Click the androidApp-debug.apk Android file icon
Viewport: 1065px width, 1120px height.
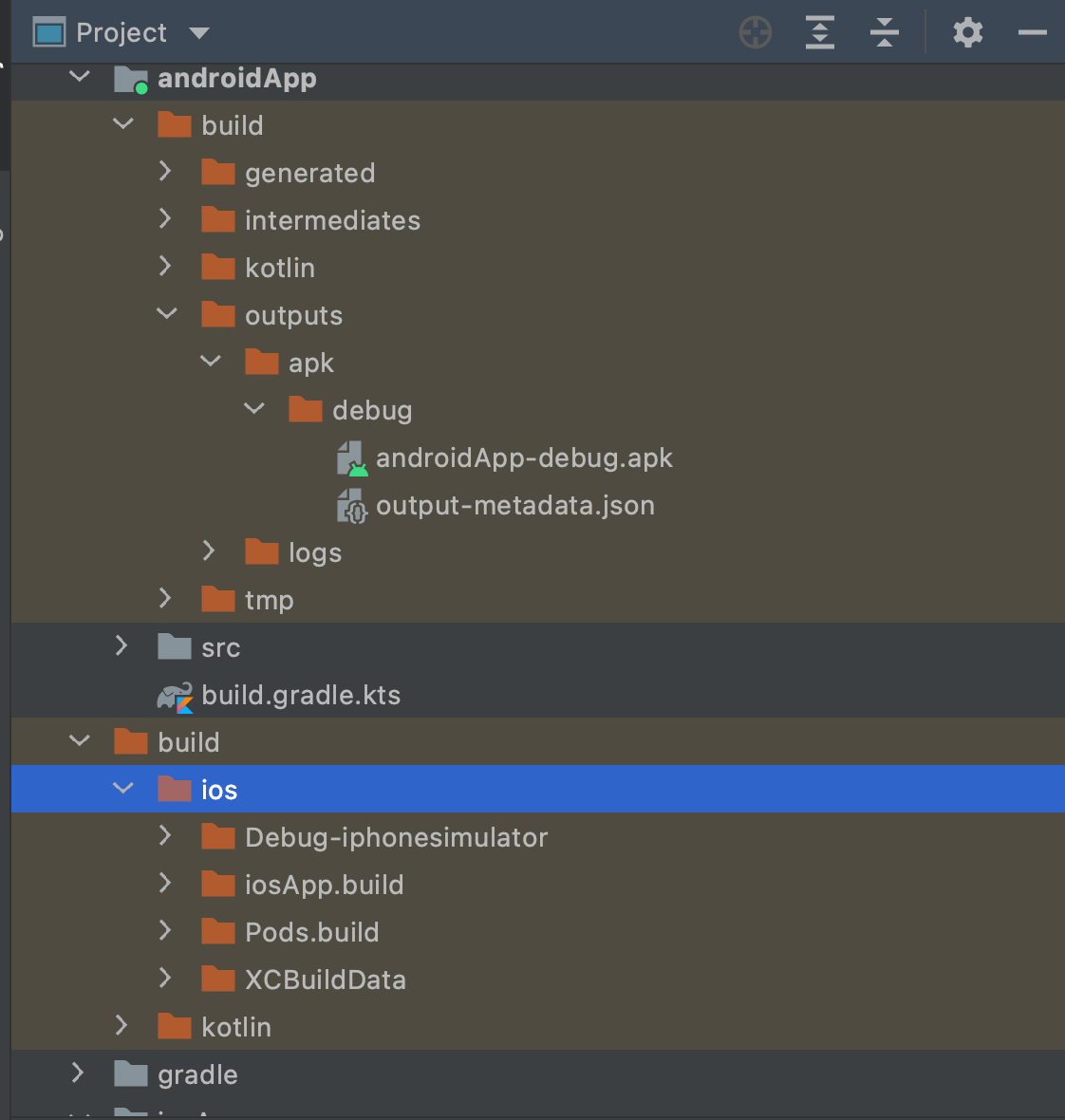(350, 457)
